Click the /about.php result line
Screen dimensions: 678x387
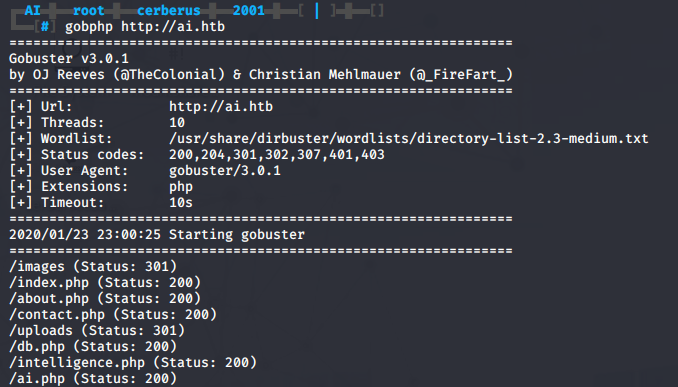pyautogui.click(x=105, y=298)
